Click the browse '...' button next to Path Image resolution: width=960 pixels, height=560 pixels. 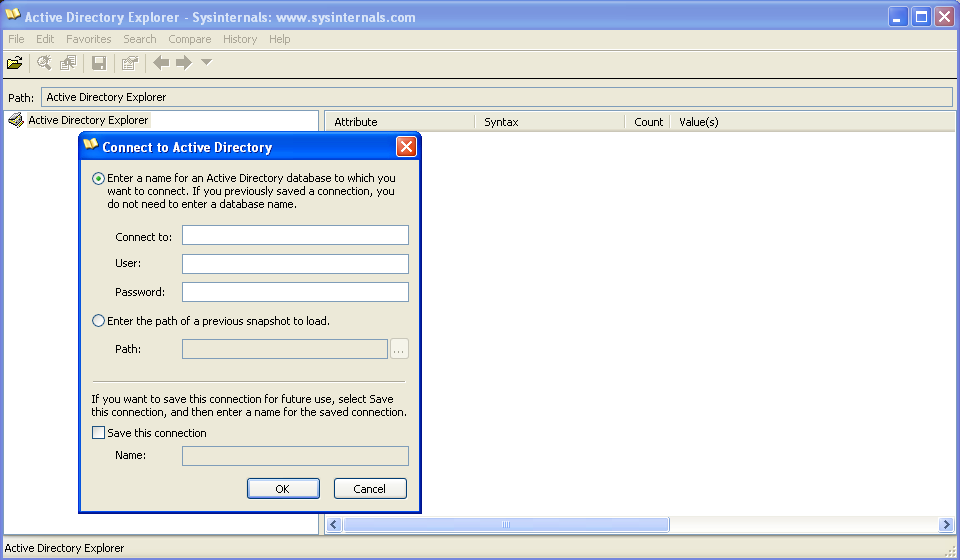click(x=399, y=349)
